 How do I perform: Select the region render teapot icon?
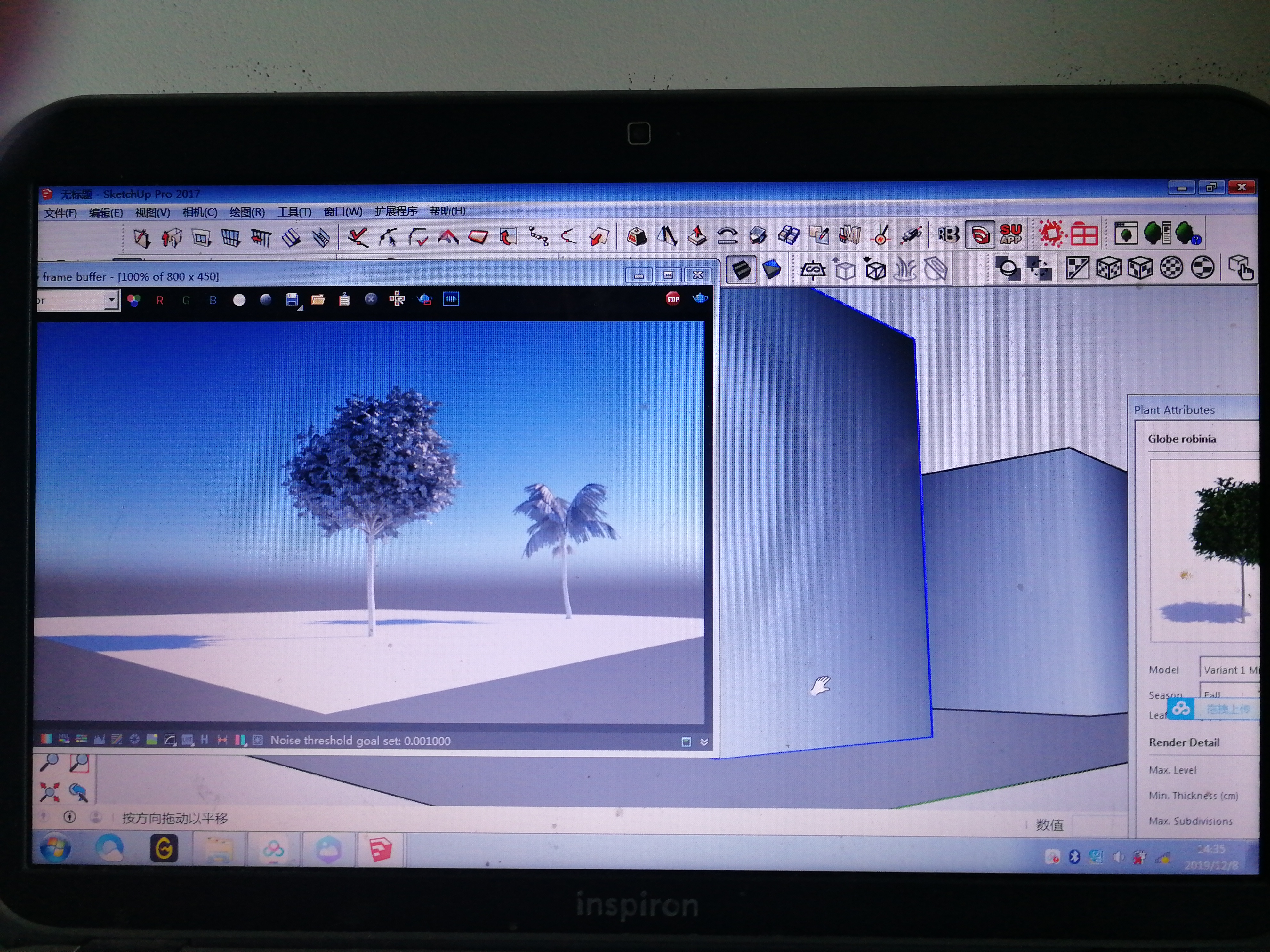pyautogui.click(x=425, y=299)
